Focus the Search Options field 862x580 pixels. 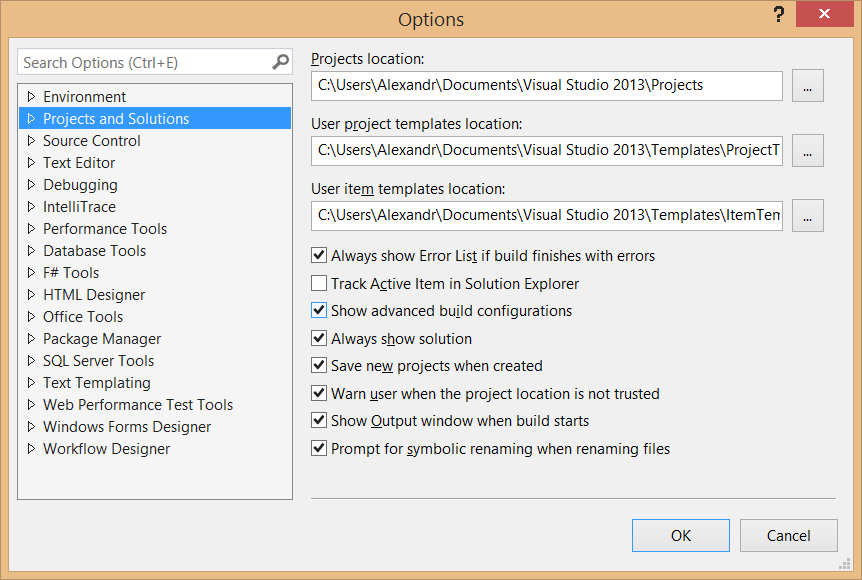pyautogui.click(x=155, y=62)
